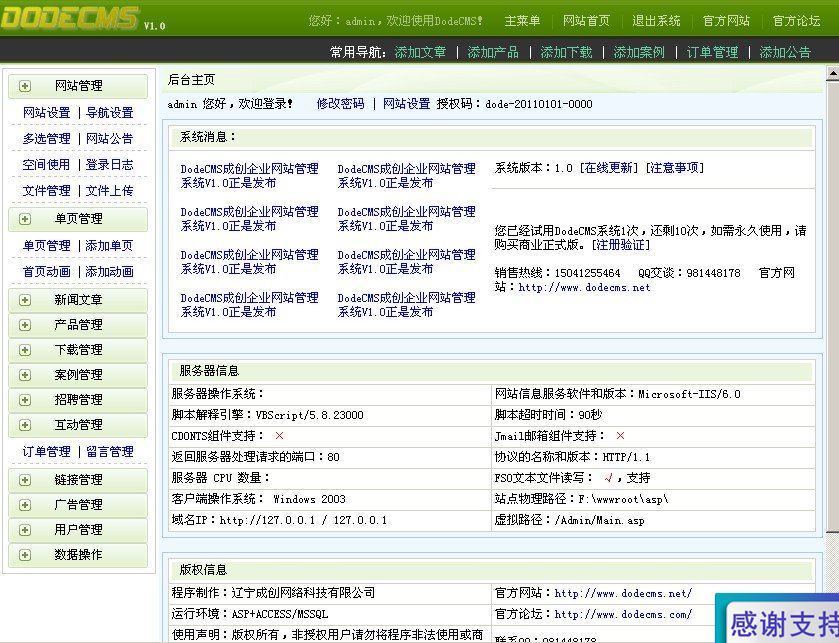The height and width of the screenshot is (643, 839).
Task: Click the 注意事项 link
Action: pyautogui.click(x=675, y=168)
